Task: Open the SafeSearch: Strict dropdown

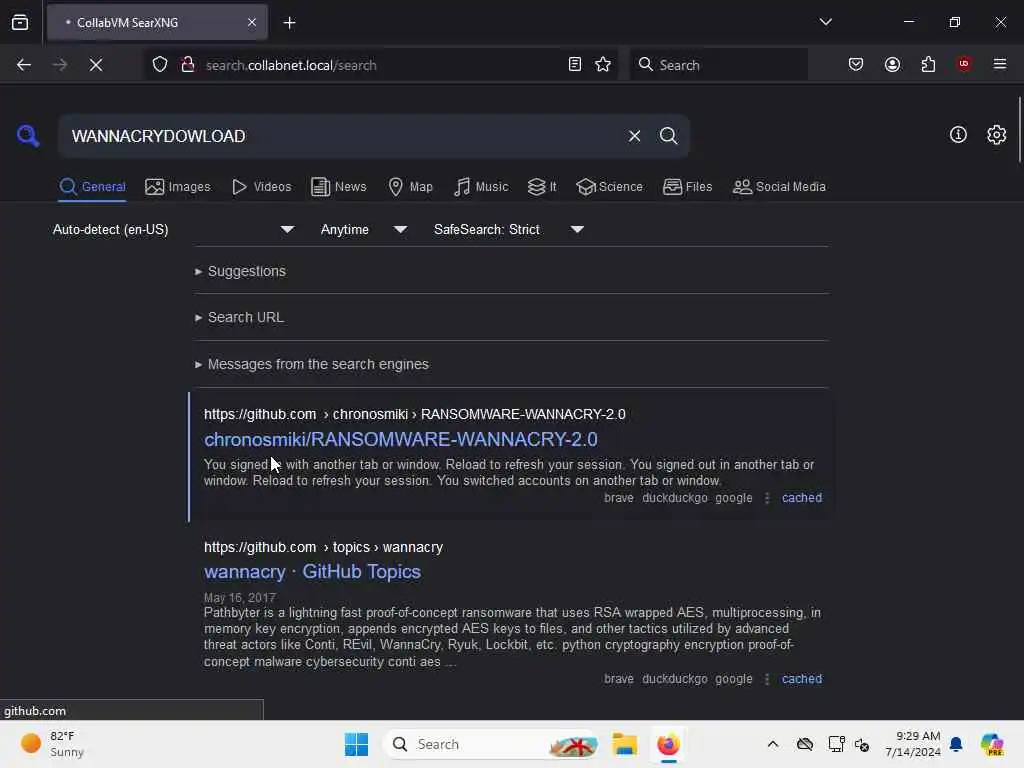Action: pos(509,229)
